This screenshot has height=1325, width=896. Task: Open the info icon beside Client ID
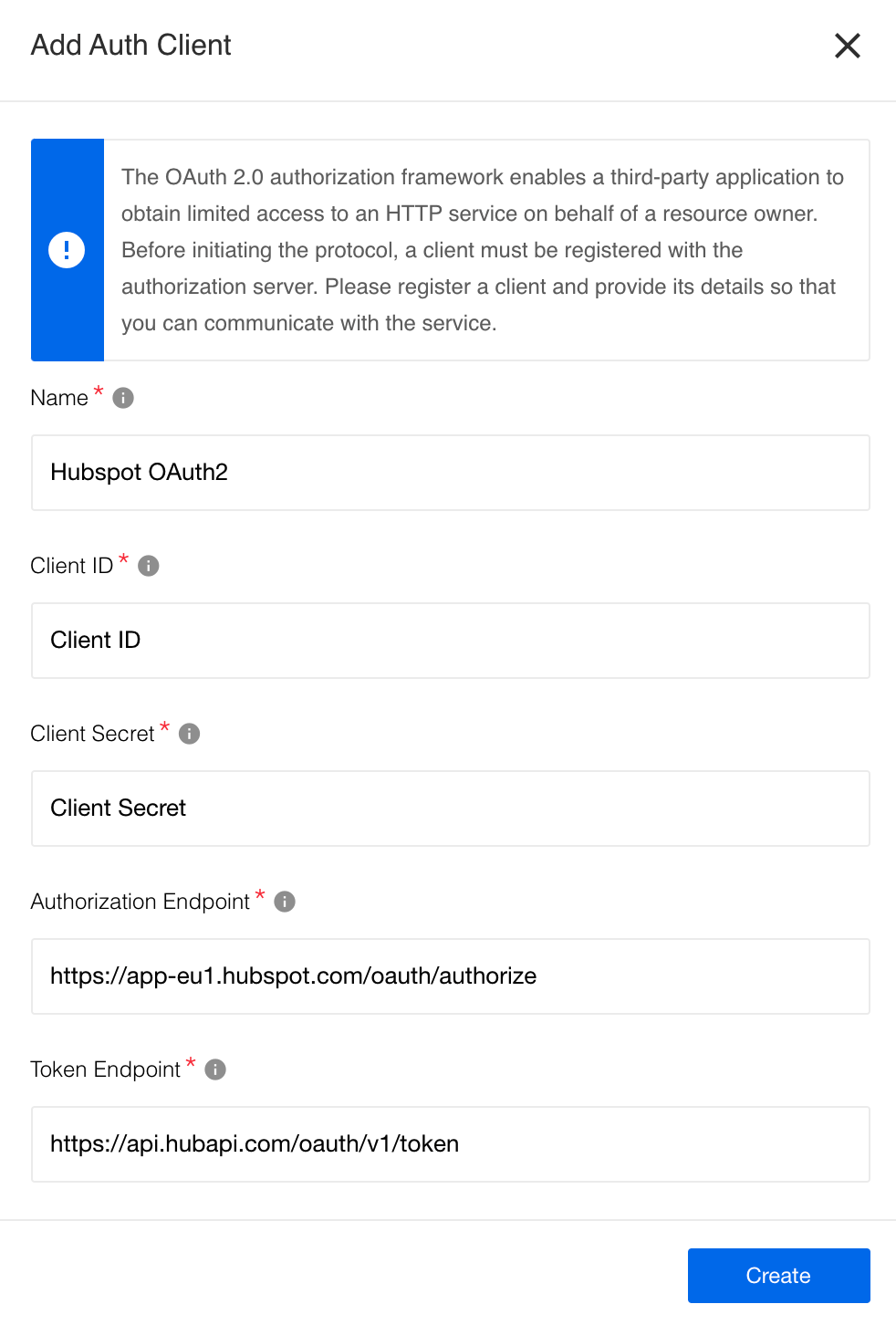(149, 566)
